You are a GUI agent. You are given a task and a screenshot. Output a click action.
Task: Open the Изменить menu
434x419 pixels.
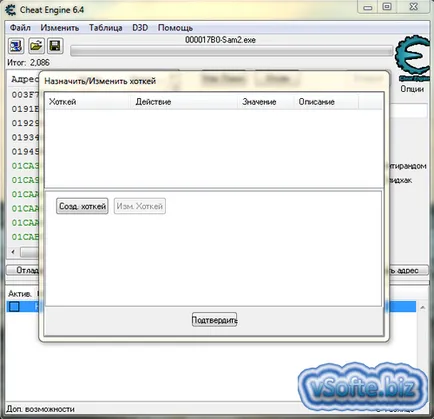pyautogui.click(x=60, y=28)
